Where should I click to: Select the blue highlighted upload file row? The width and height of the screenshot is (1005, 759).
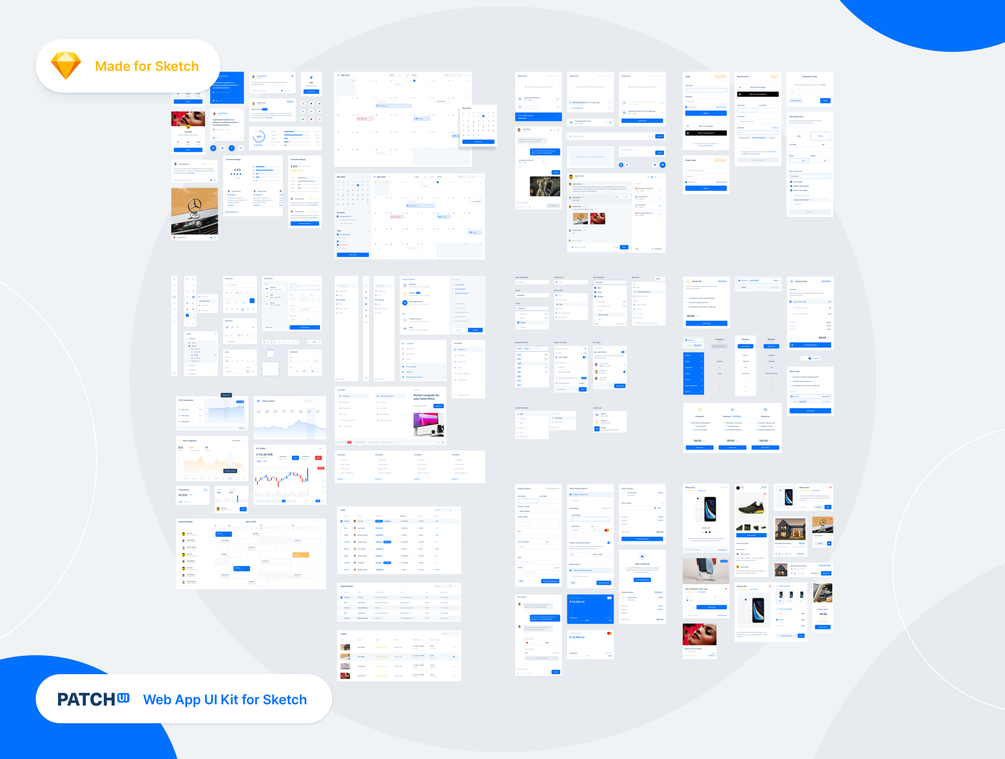click(x=538, y=117)
